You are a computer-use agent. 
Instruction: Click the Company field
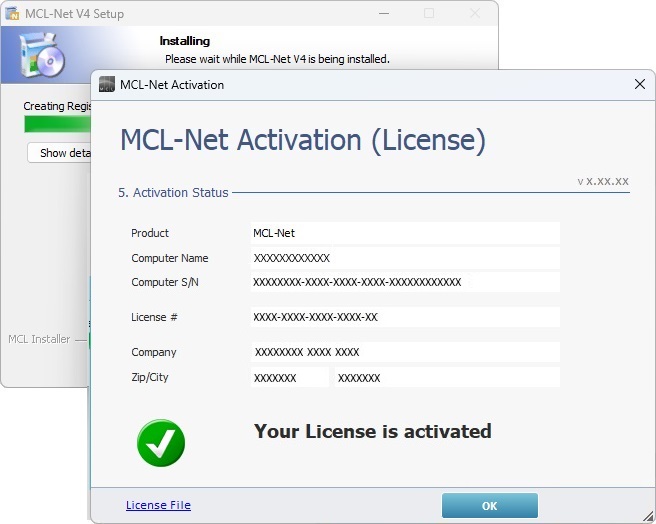pyautogui.click(x=405, y=352)
